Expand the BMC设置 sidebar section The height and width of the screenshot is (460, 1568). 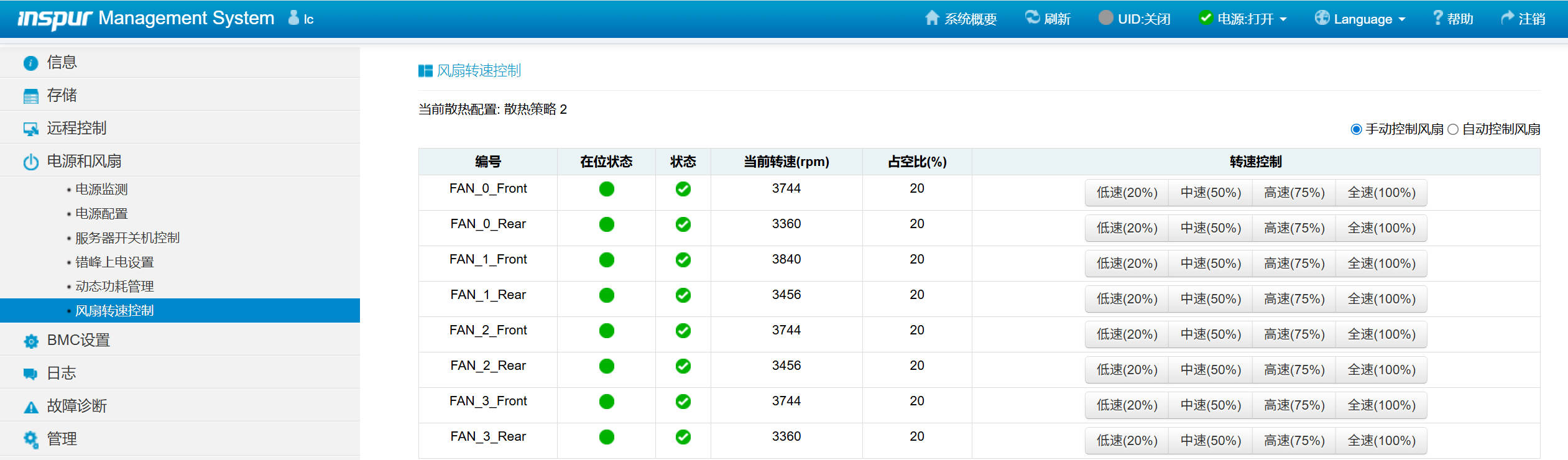coord(180,340)
